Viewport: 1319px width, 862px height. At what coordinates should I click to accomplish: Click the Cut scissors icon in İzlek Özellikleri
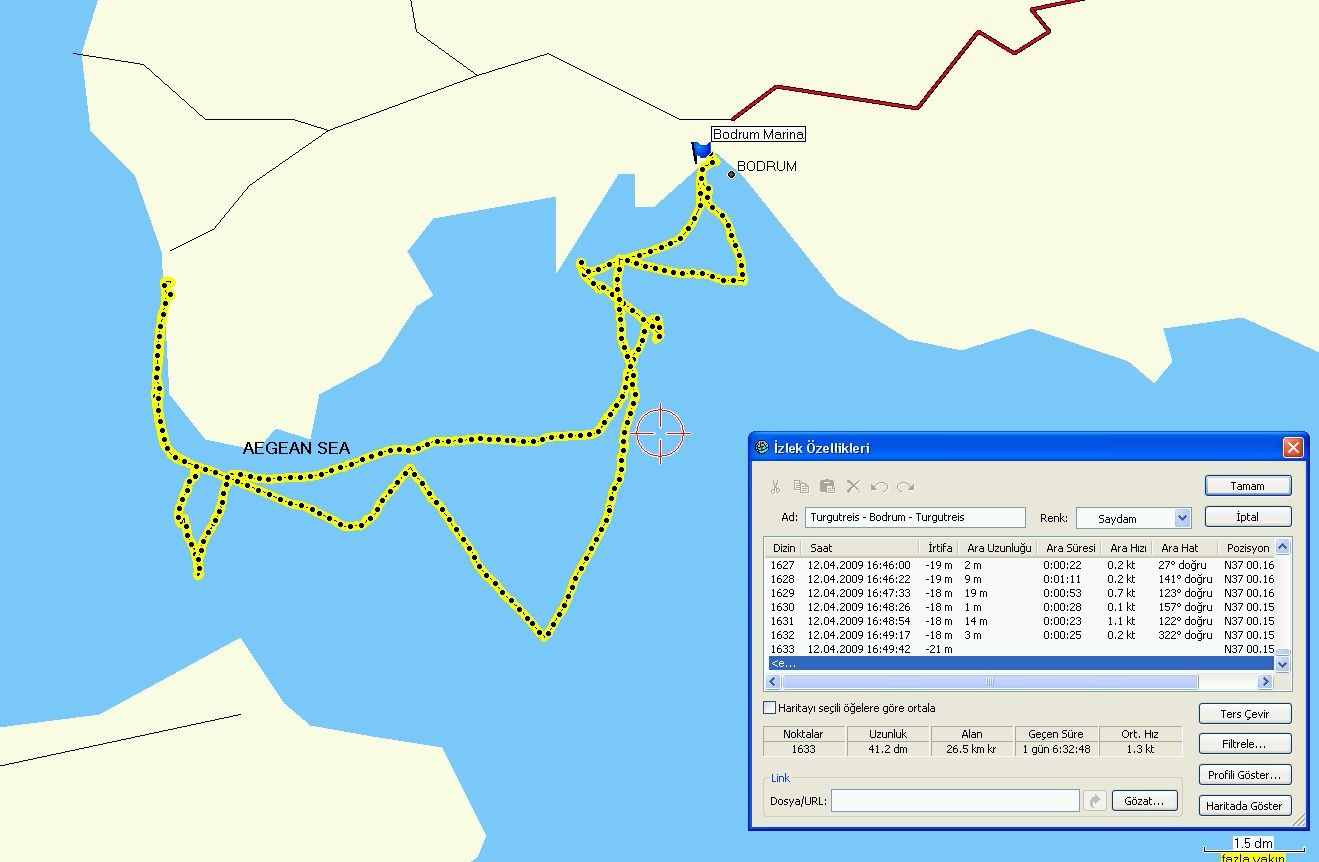pyautogui.click(x=775, y=487)
